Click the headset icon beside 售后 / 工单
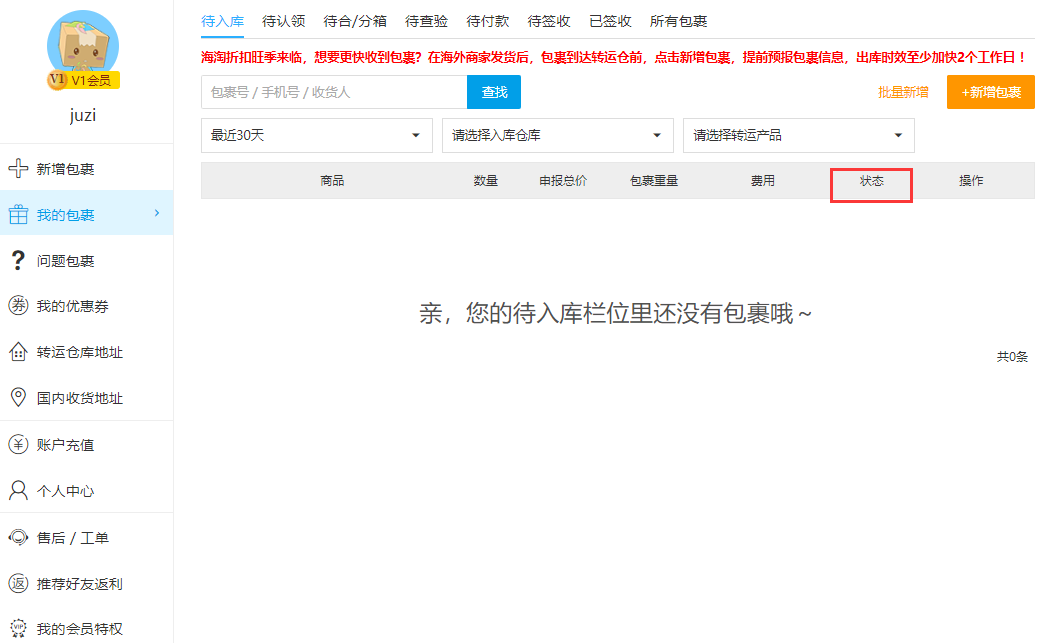Screen dimensions: 1039x643 (18, 537)
